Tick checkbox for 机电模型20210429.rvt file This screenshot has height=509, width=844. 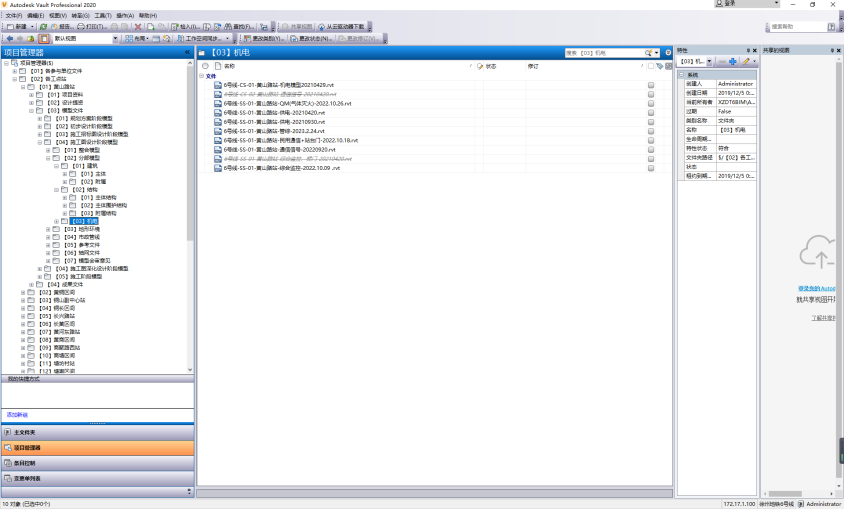click(x=651, y=85)
